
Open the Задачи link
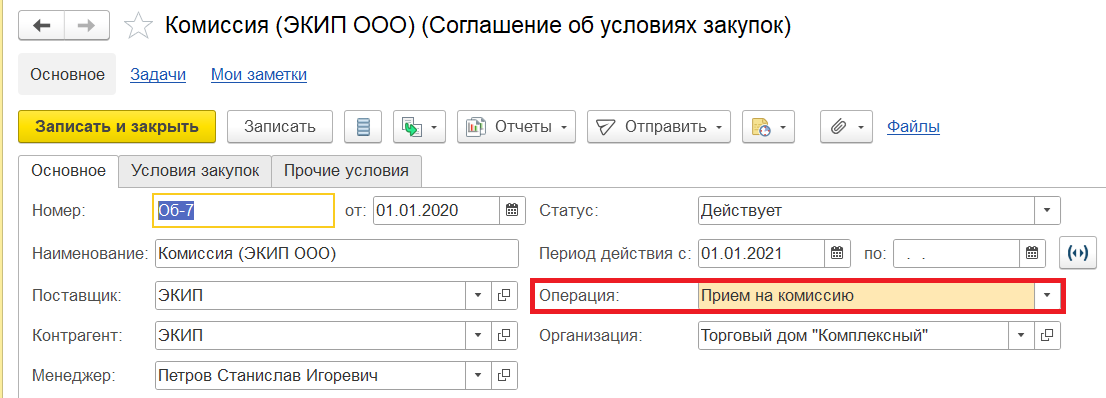tap(158, 75)
